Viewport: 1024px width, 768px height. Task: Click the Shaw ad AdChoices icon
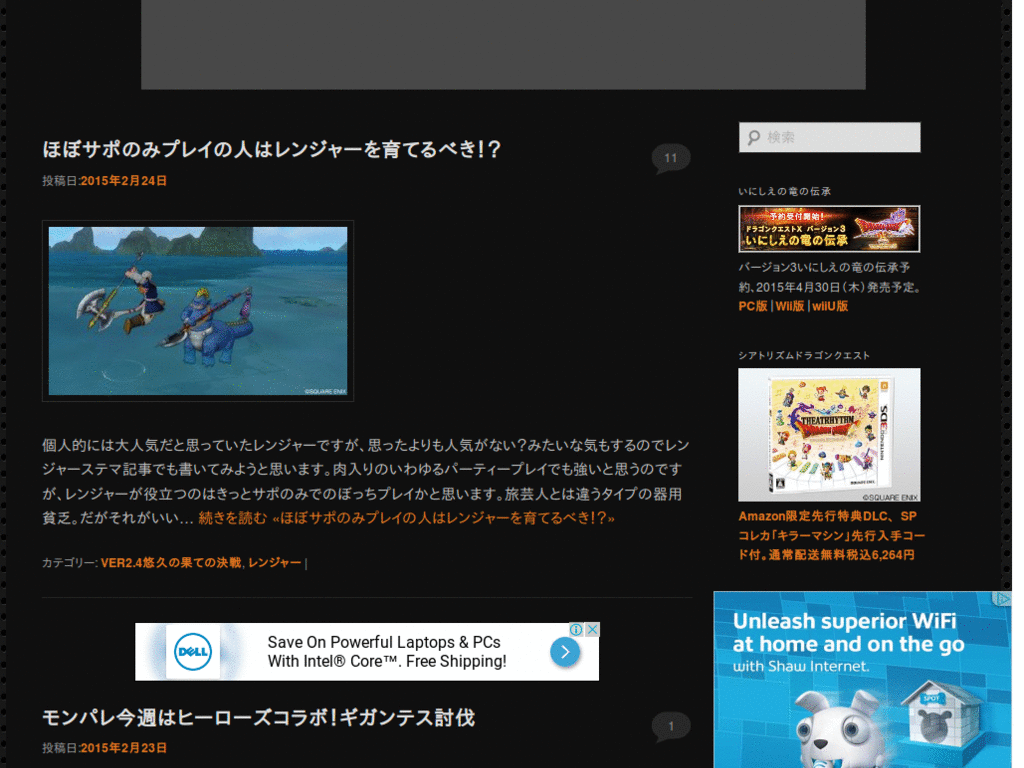pos(1002,598)
